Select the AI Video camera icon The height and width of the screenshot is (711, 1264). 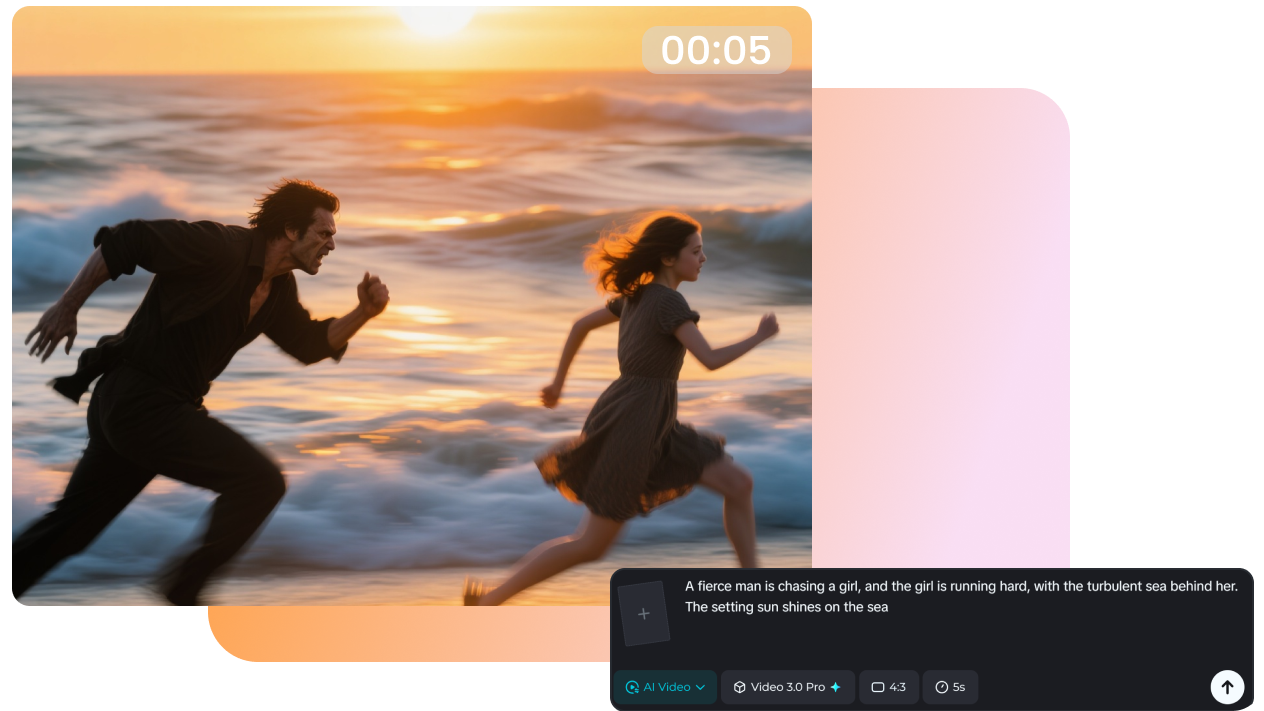(x=634, y=687)
